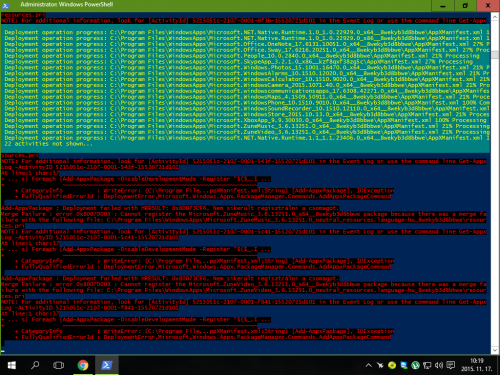Close the PowerShell window
Viewport: 500px width, 375px height.
pyautogui.click(x=488, y=6)
